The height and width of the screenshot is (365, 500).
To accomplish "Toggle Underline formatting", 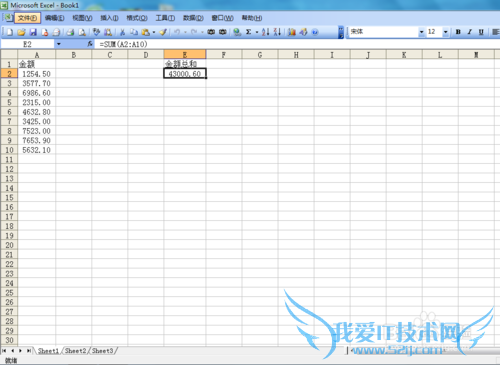I will tap(481, 32).
